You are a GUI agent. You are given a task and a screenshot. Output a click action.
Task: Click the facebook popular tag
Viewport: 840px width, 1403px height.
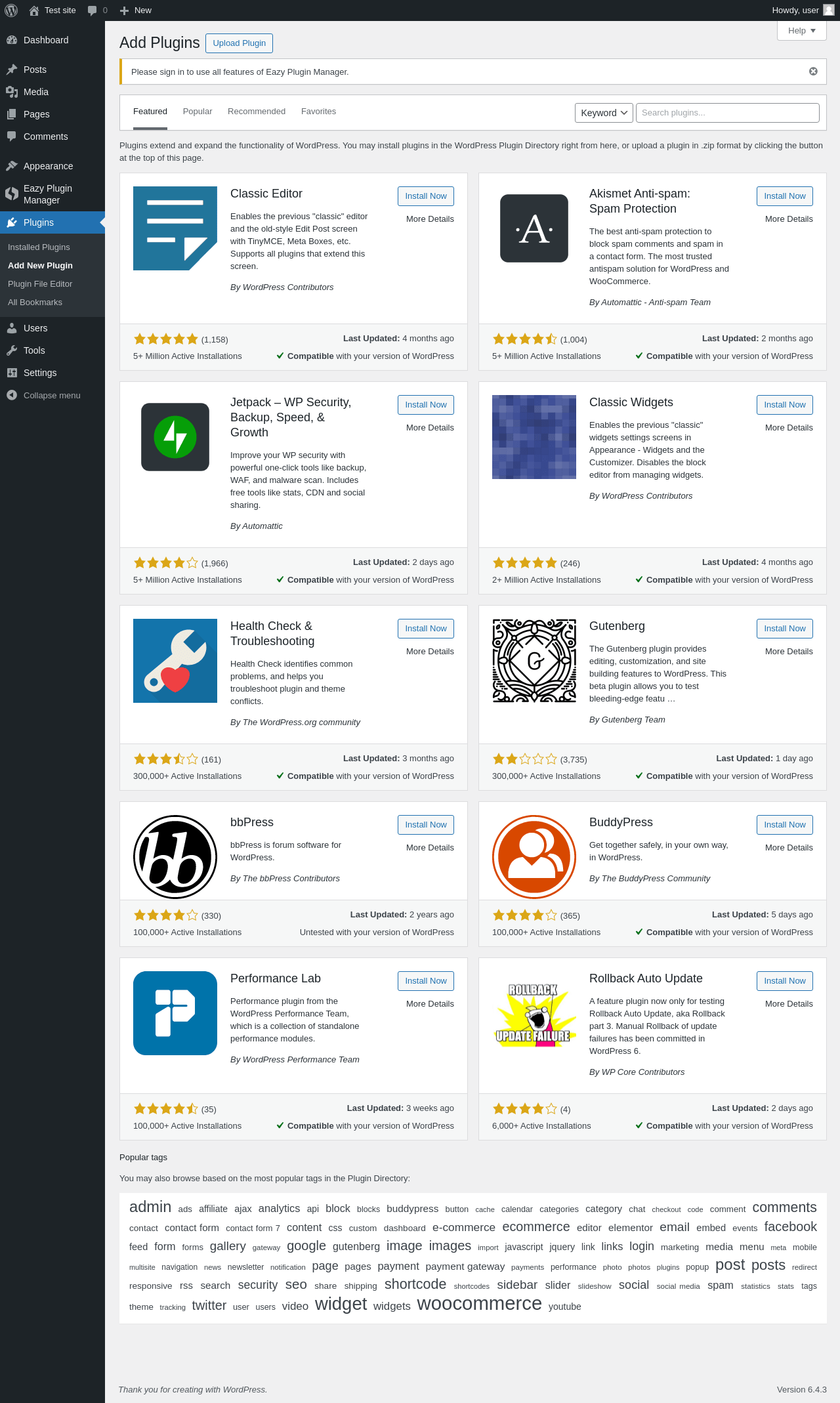pyautogui.click(x=791, y=1226)
